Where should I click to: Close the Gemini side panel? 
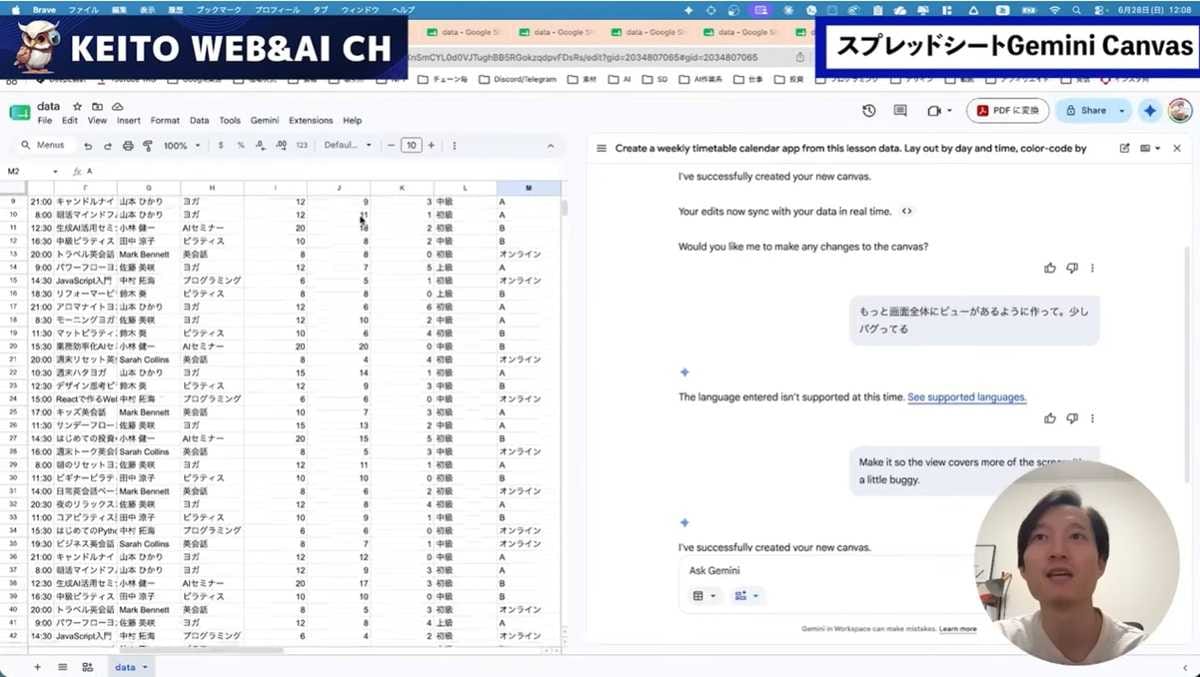1177,148
